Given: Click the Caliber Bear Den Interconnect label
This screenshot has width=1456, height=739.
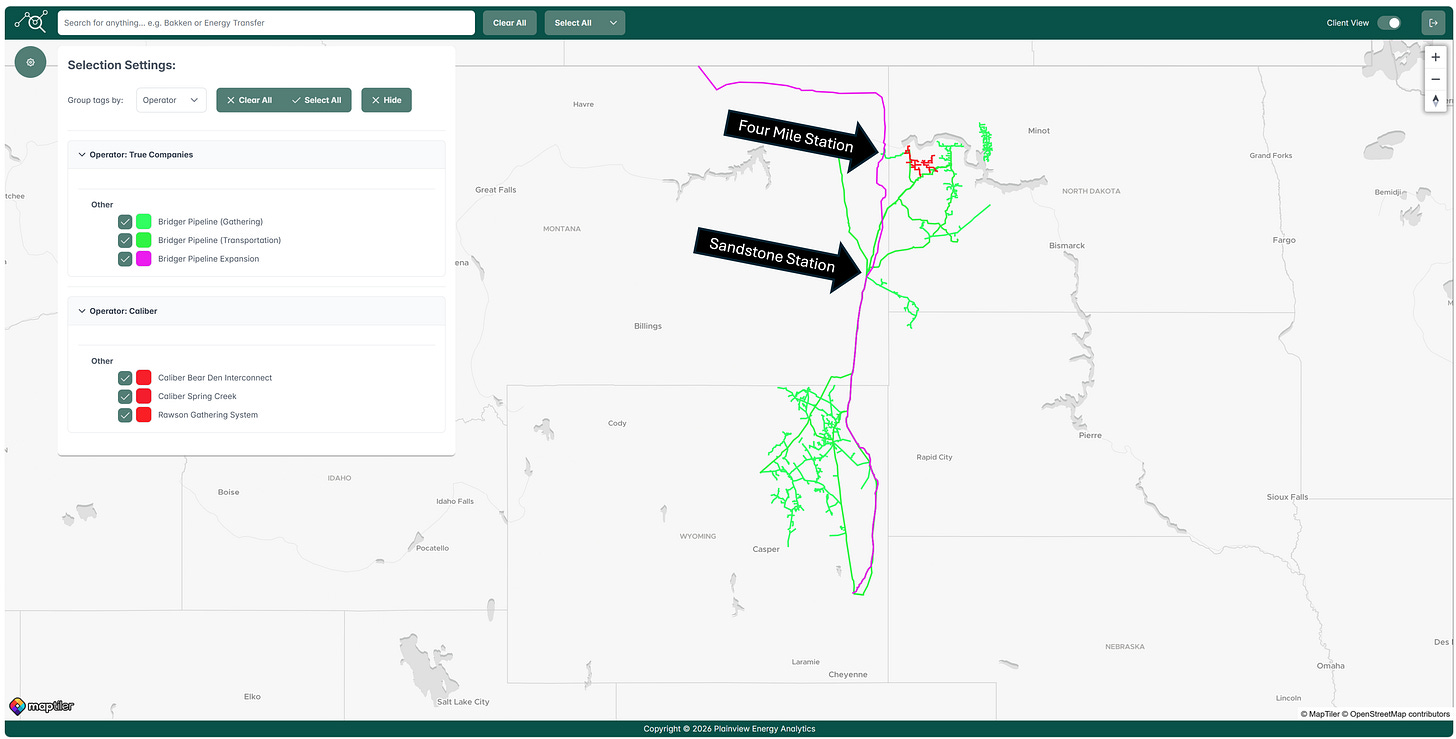Looking at the screenshot, I should (x=215, y=378).
